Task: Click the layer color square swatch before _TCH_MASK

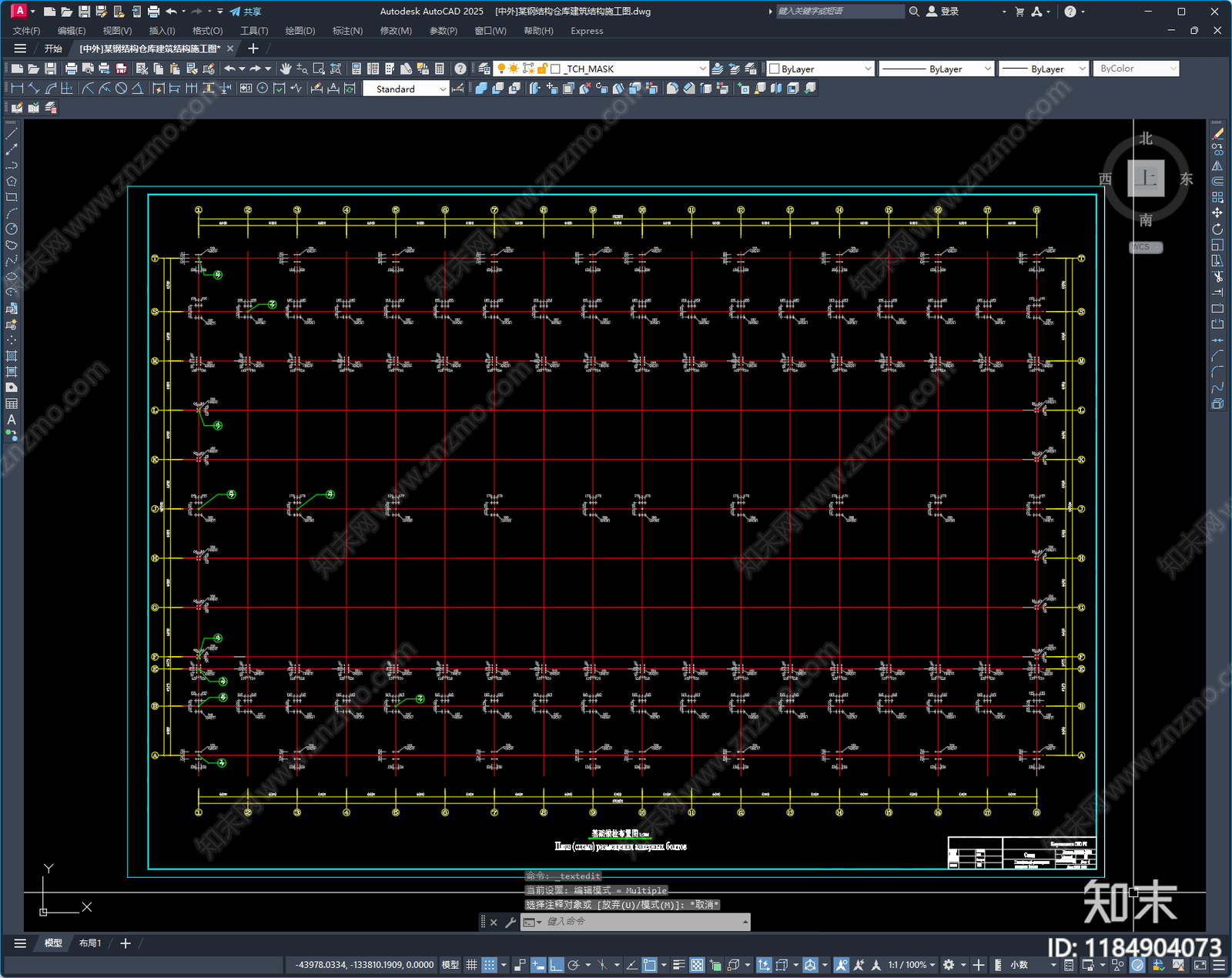Action: [556, 69]
